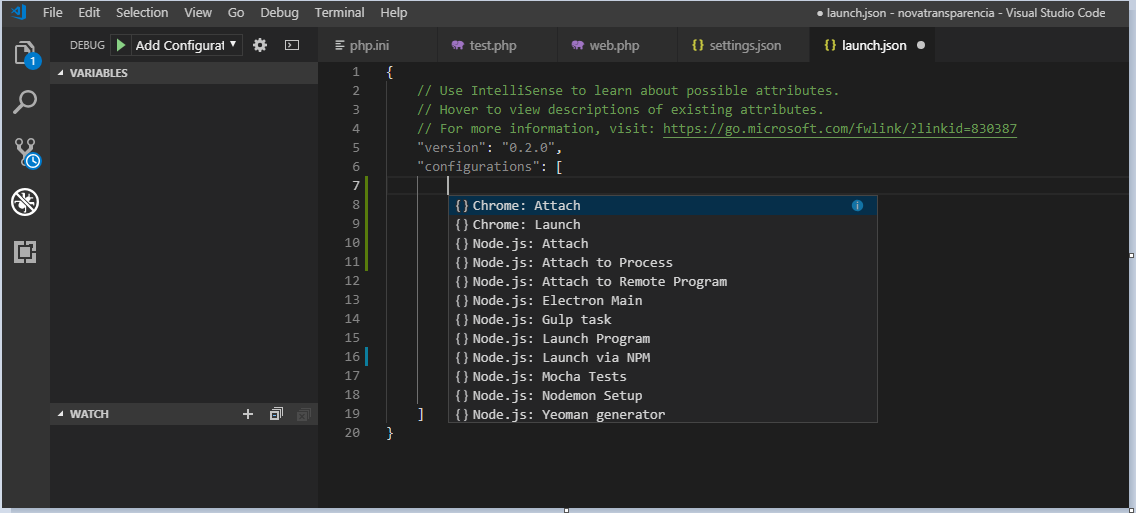Open the Debug view icon

click(25, 202)
